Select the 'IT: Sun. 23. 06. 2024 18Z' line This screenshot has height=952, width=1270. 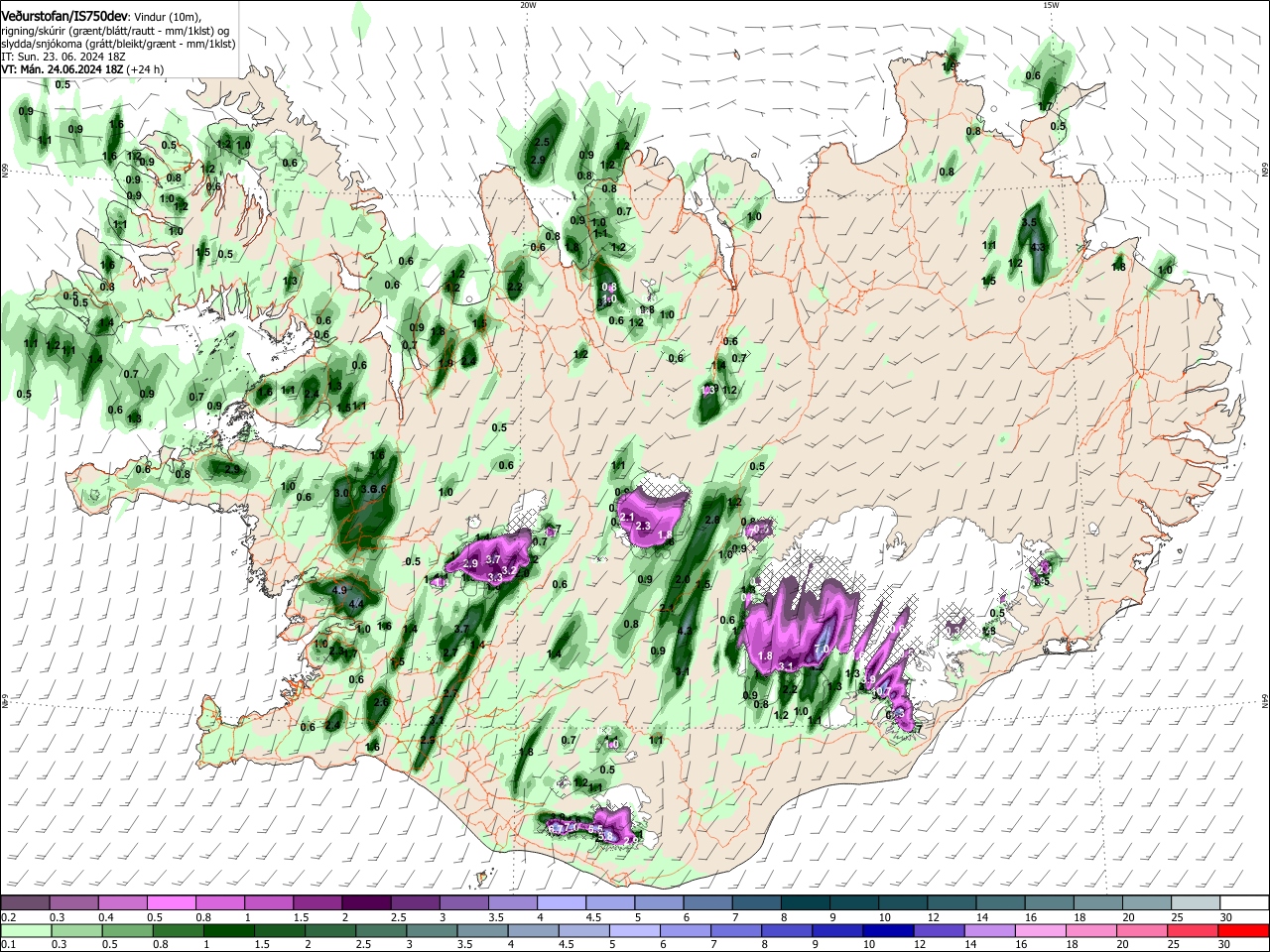(63, 57)
